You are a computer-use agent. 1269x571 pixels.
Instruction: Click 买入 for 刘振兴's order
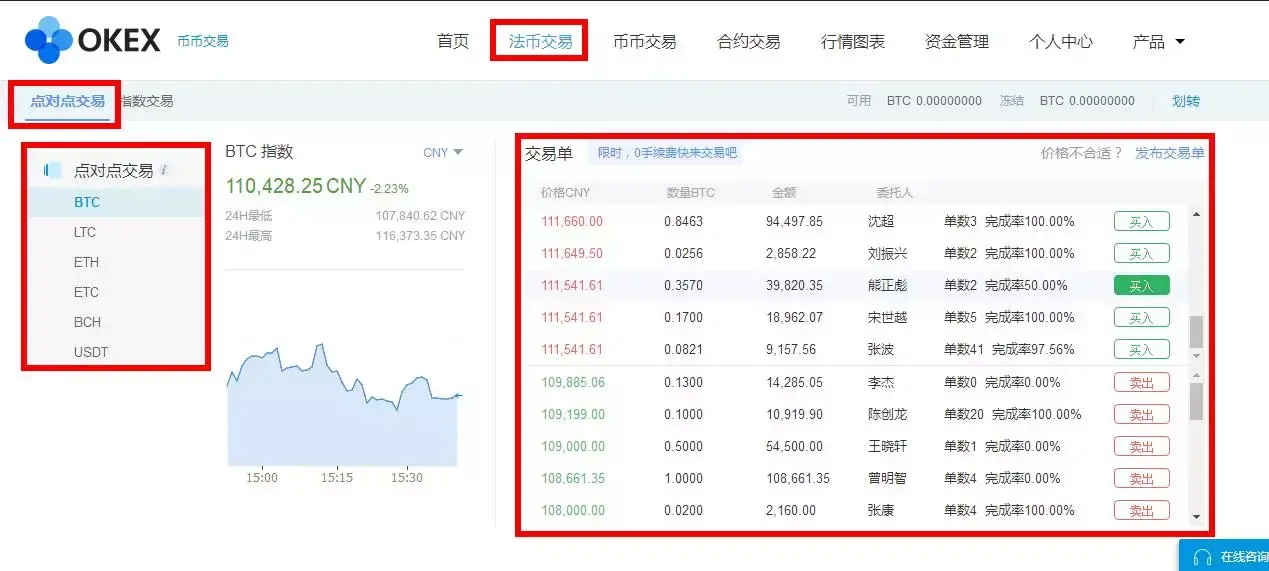[x=1141, y=254]
